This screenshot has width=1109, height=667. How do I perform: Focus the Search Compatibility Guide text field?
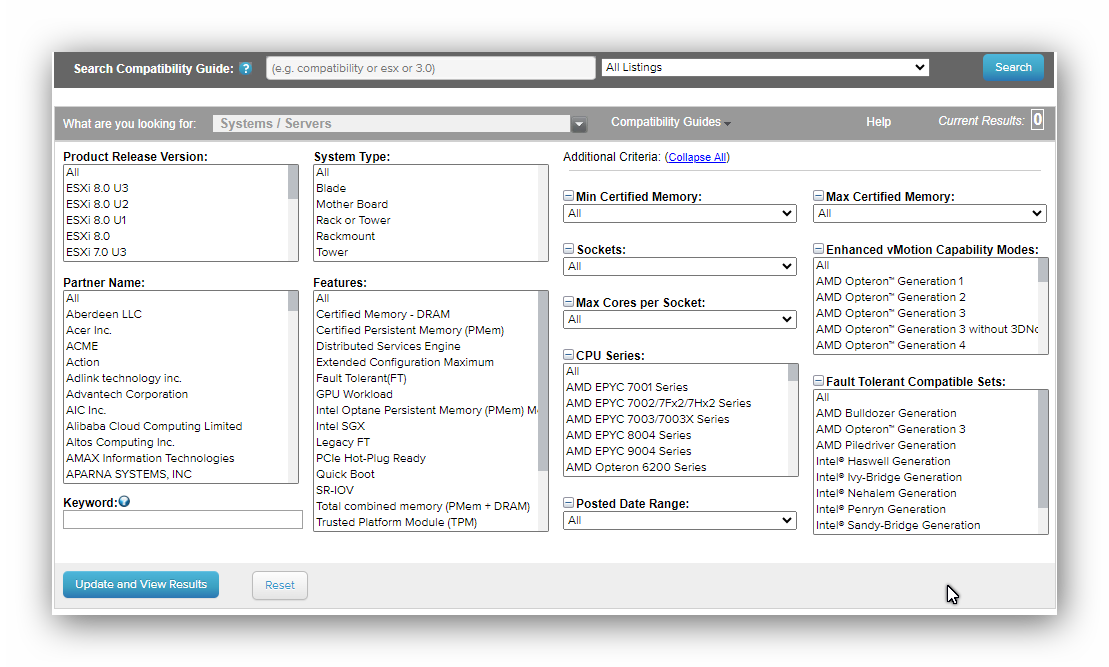click(x=431, y=68)
